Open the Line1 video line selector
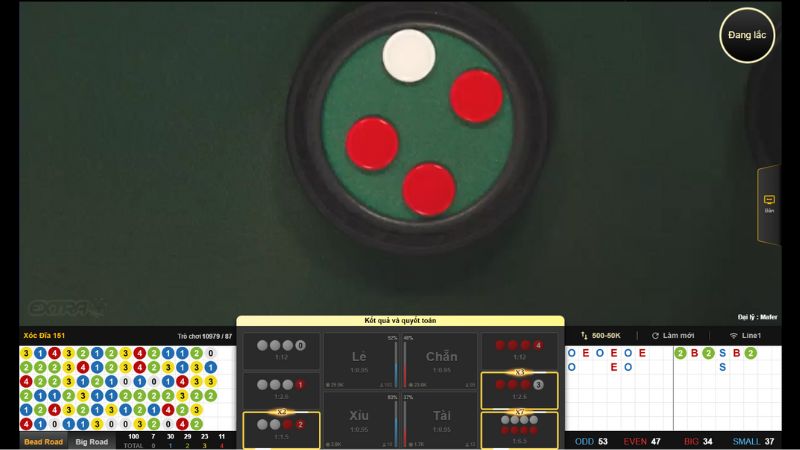 coord(746,335)
